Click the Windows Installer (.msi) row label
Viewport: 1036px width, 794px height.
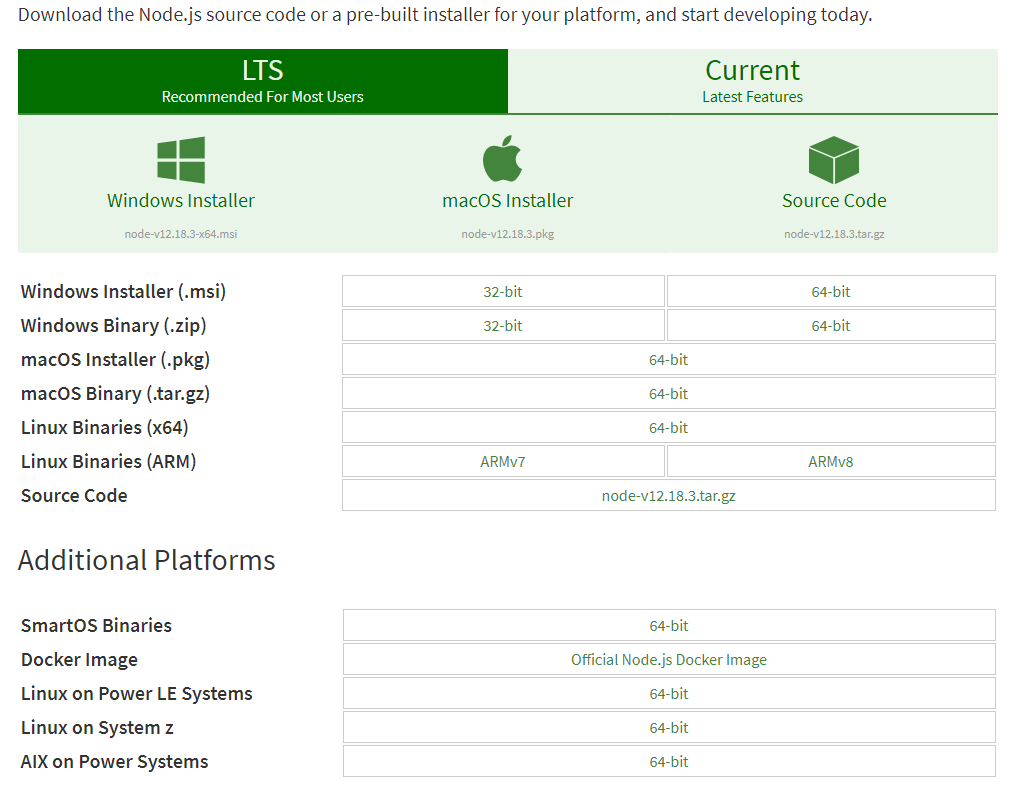124,291
